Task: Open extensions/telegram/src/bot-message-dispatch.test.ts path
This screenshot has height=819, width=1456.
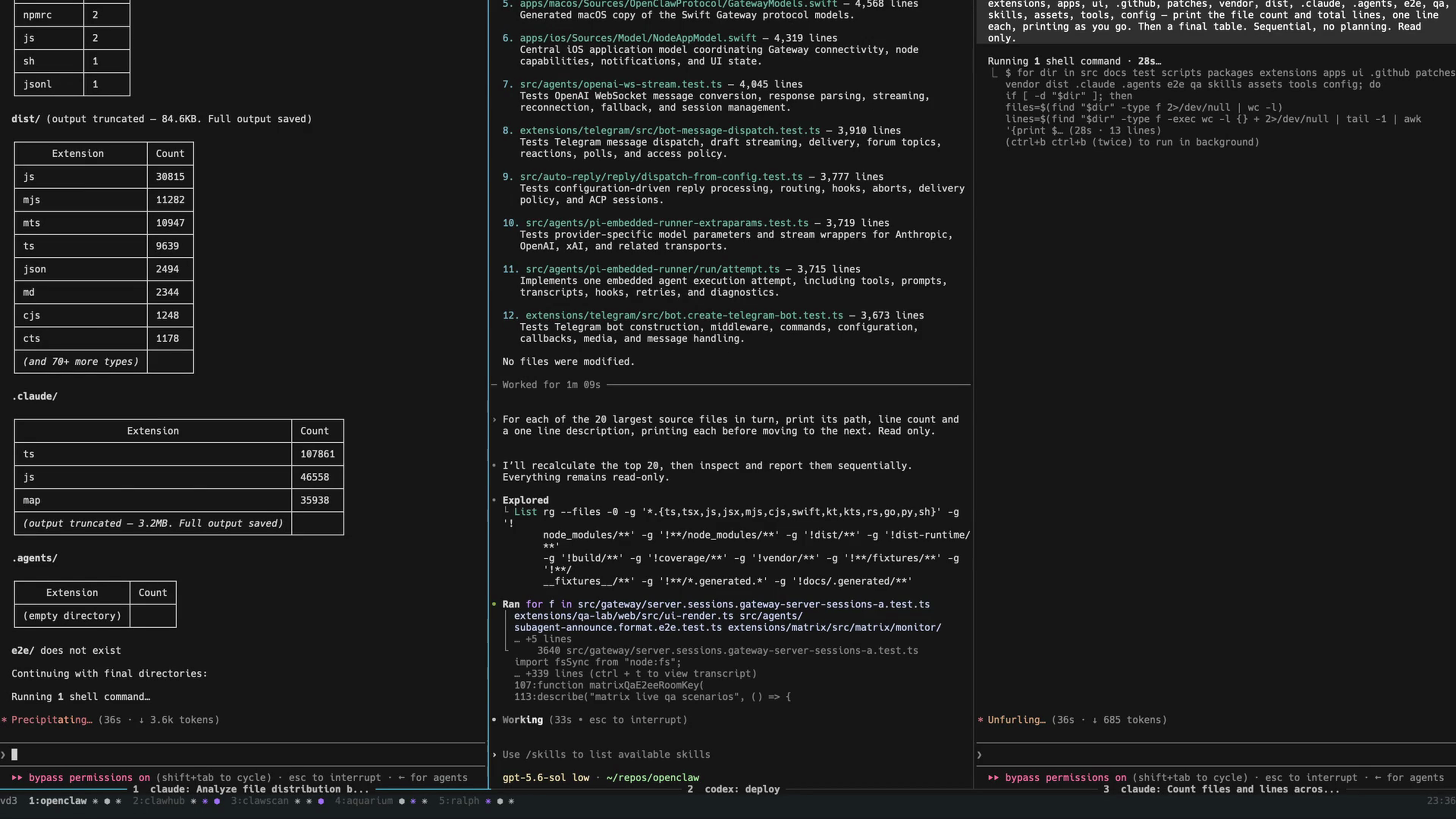Action: 670,130
